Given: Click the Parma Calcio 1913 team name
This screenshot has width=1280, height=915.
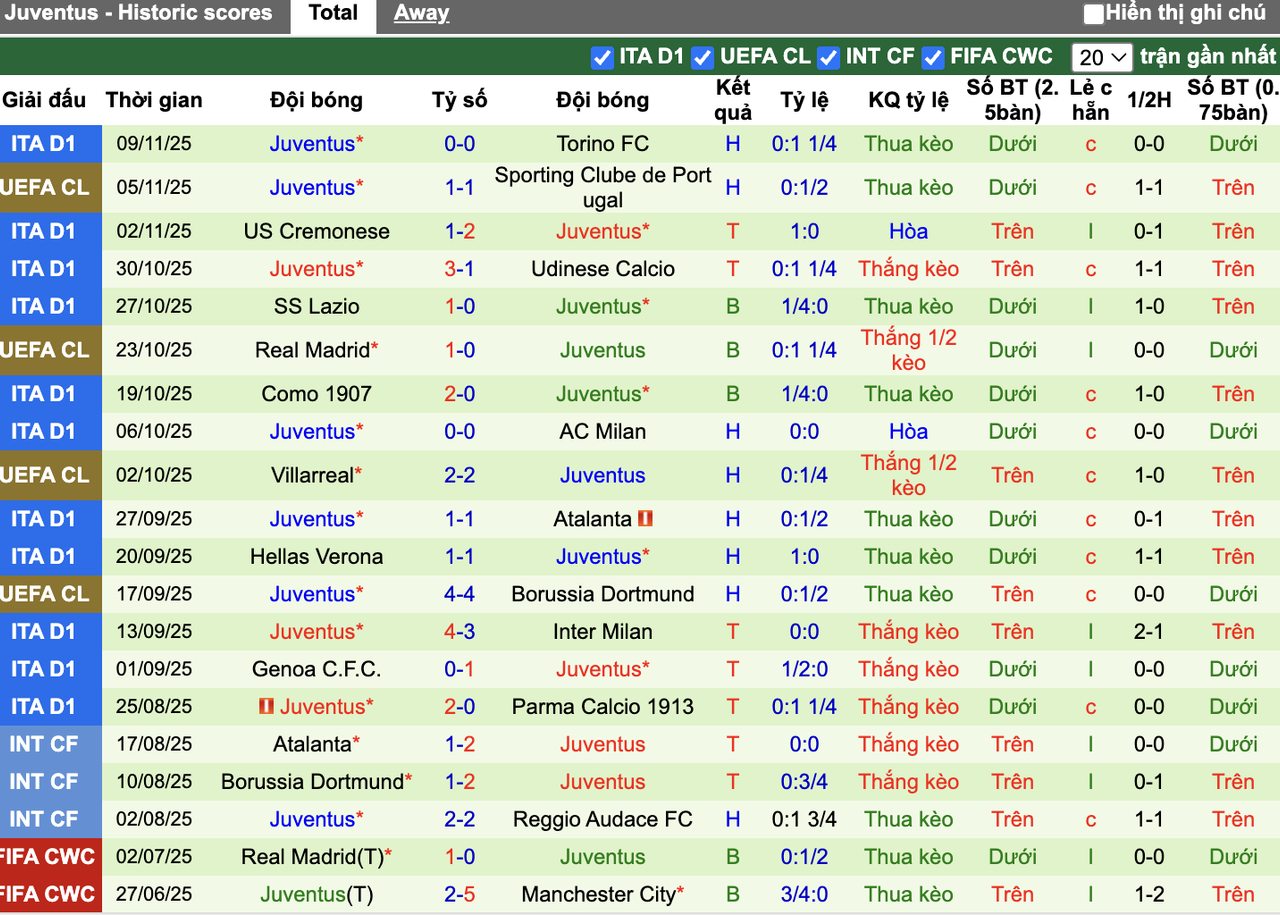Looking at the screenshot, I should tap(603, 707).
